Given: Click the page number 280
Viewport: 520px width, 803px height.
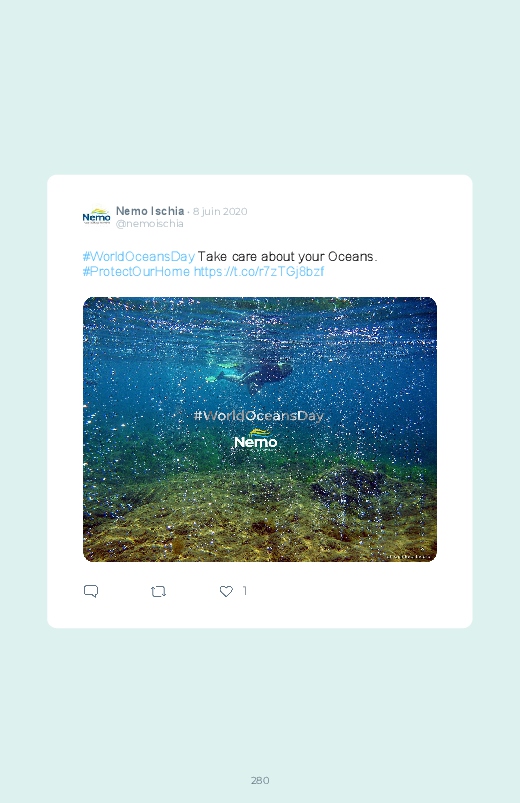Looking at the screenshot, I should (x=260, y=780).
